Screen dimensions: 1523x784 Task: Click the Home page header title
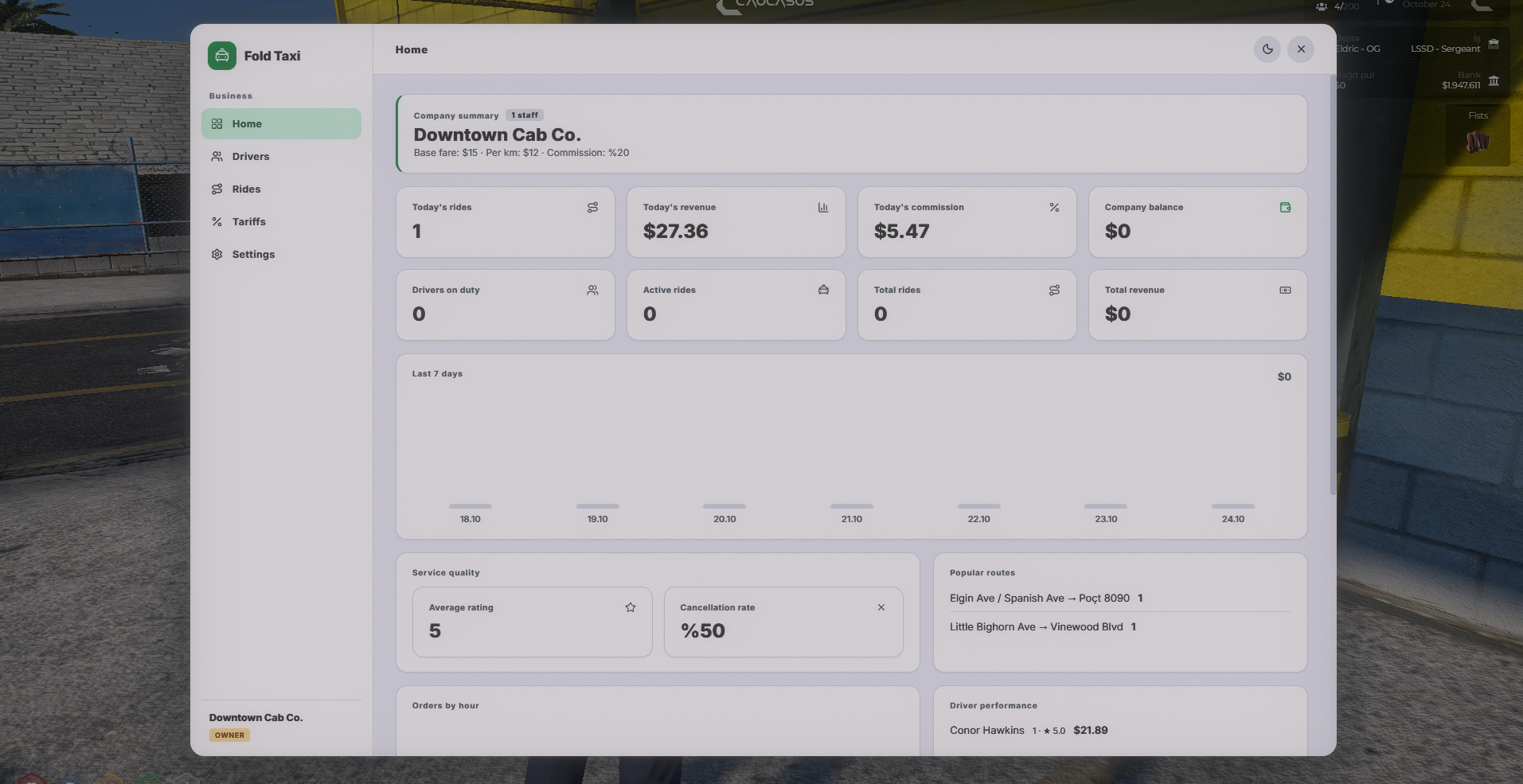coord(412,49)
